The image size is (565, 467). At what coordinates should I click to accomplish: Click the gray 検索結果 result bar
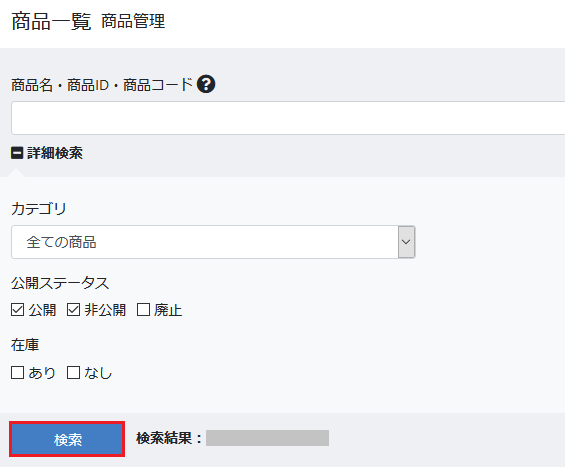click(267, 438)
